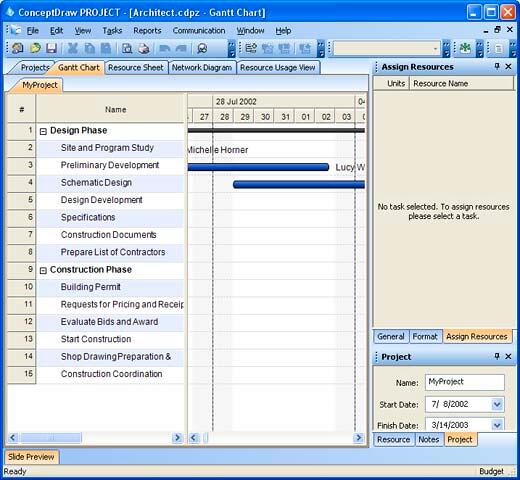Image resolution: width=520 pixels, height=480 pixels.
Task: Click the Gantt chart scroll left arrow
Action: [193, 437]
